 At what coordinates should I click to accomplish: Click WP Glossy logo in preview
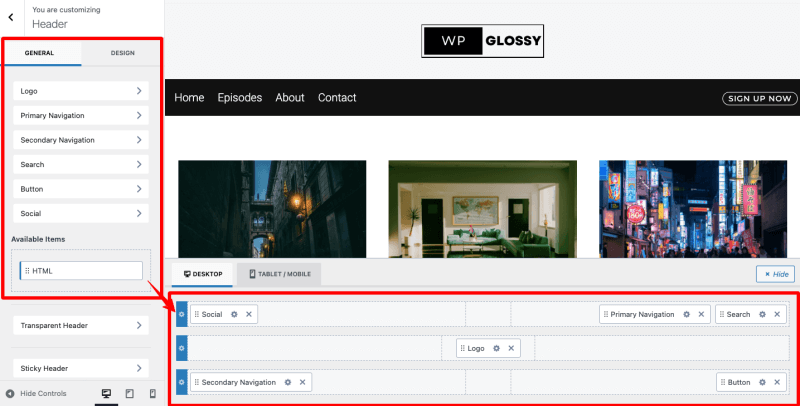[x=483, y=41]
